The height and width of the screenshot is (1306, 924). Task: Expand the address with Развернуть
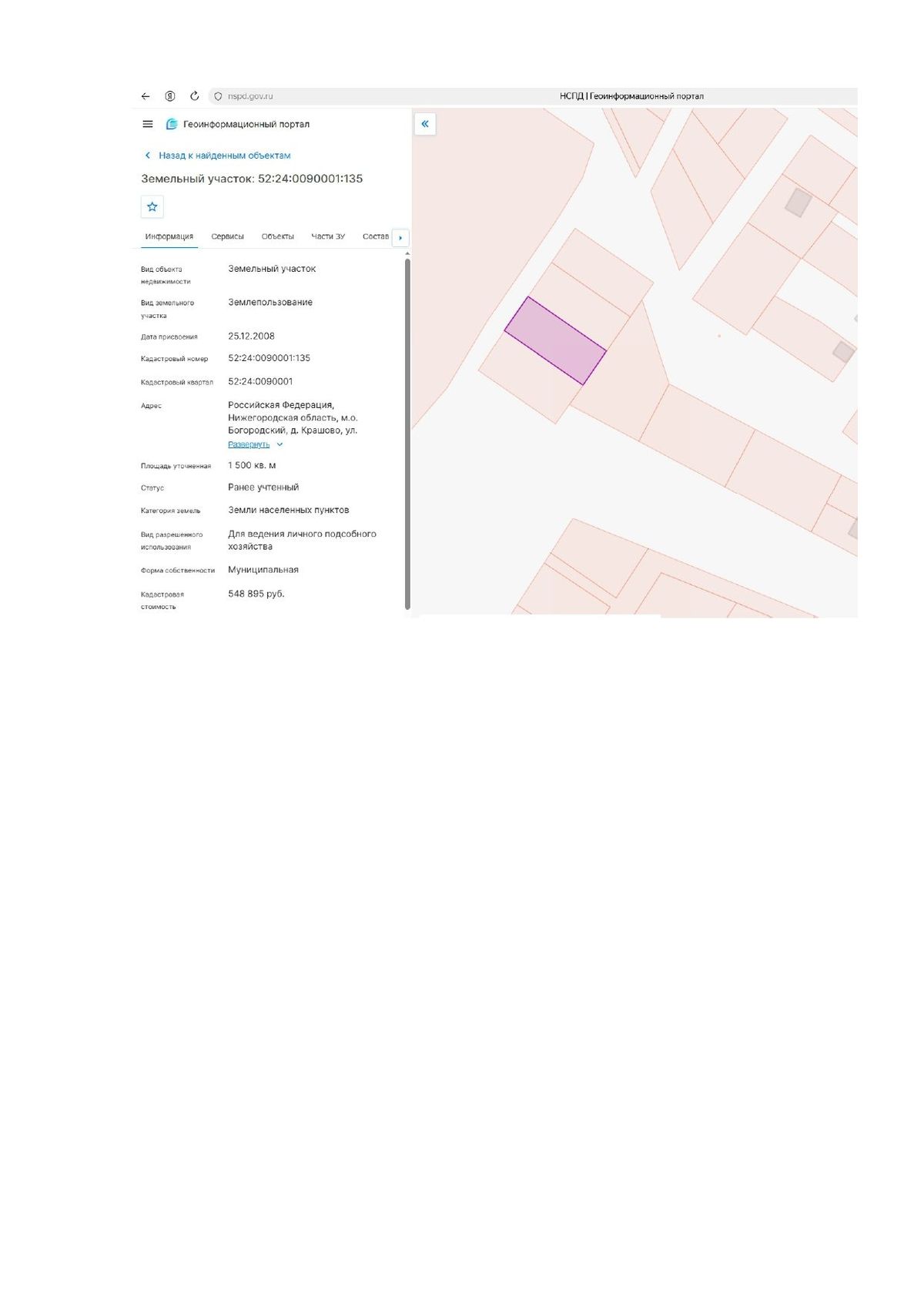(x=256, y=444)
